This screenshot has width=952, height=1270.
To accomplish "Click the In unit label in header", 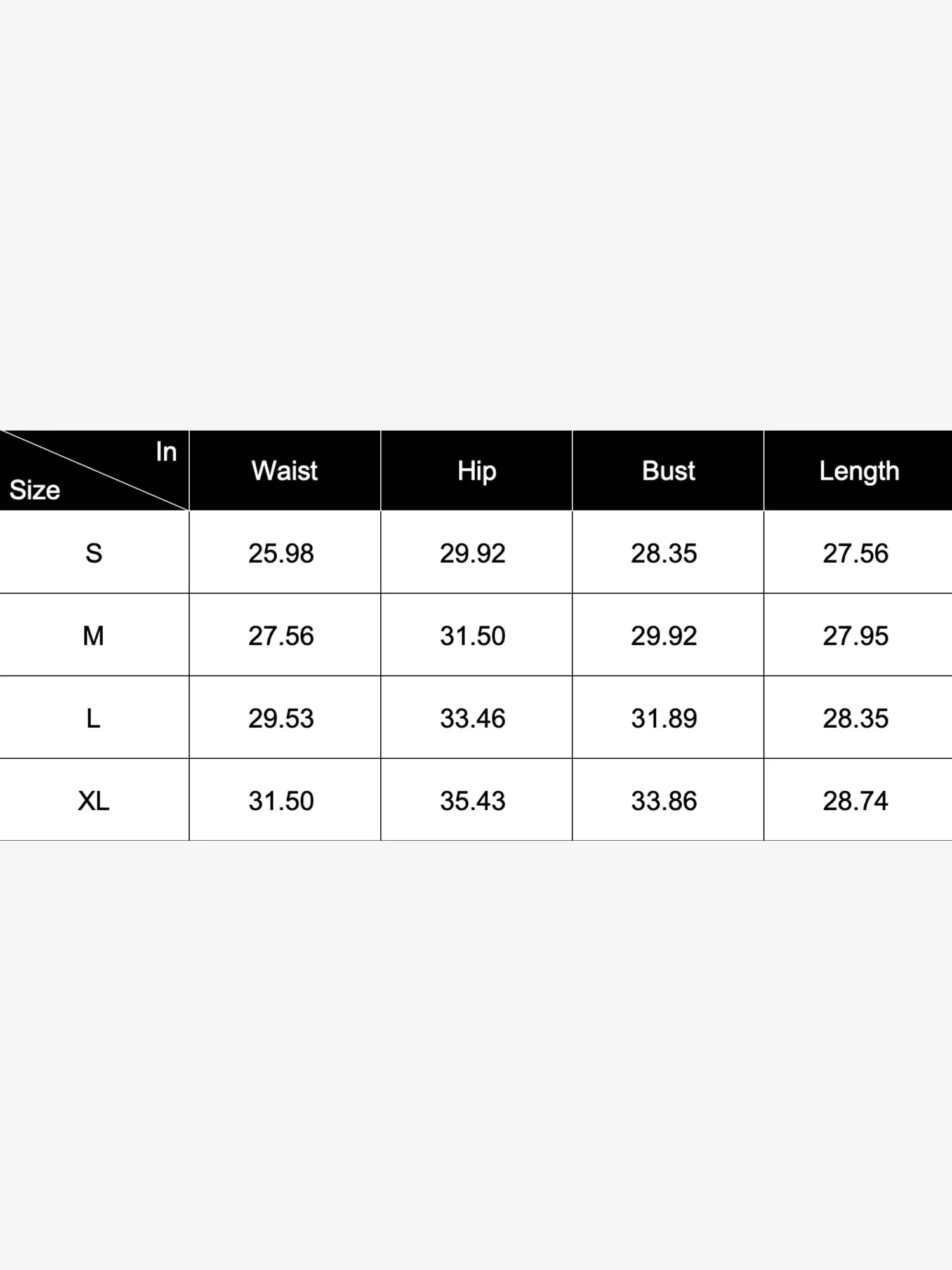I will pos(166,451).
